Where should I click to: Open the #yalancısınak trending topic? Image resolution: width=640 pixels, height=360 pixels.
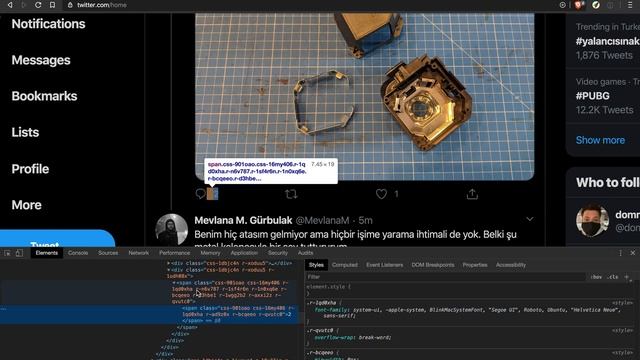(x=607, y=41)
